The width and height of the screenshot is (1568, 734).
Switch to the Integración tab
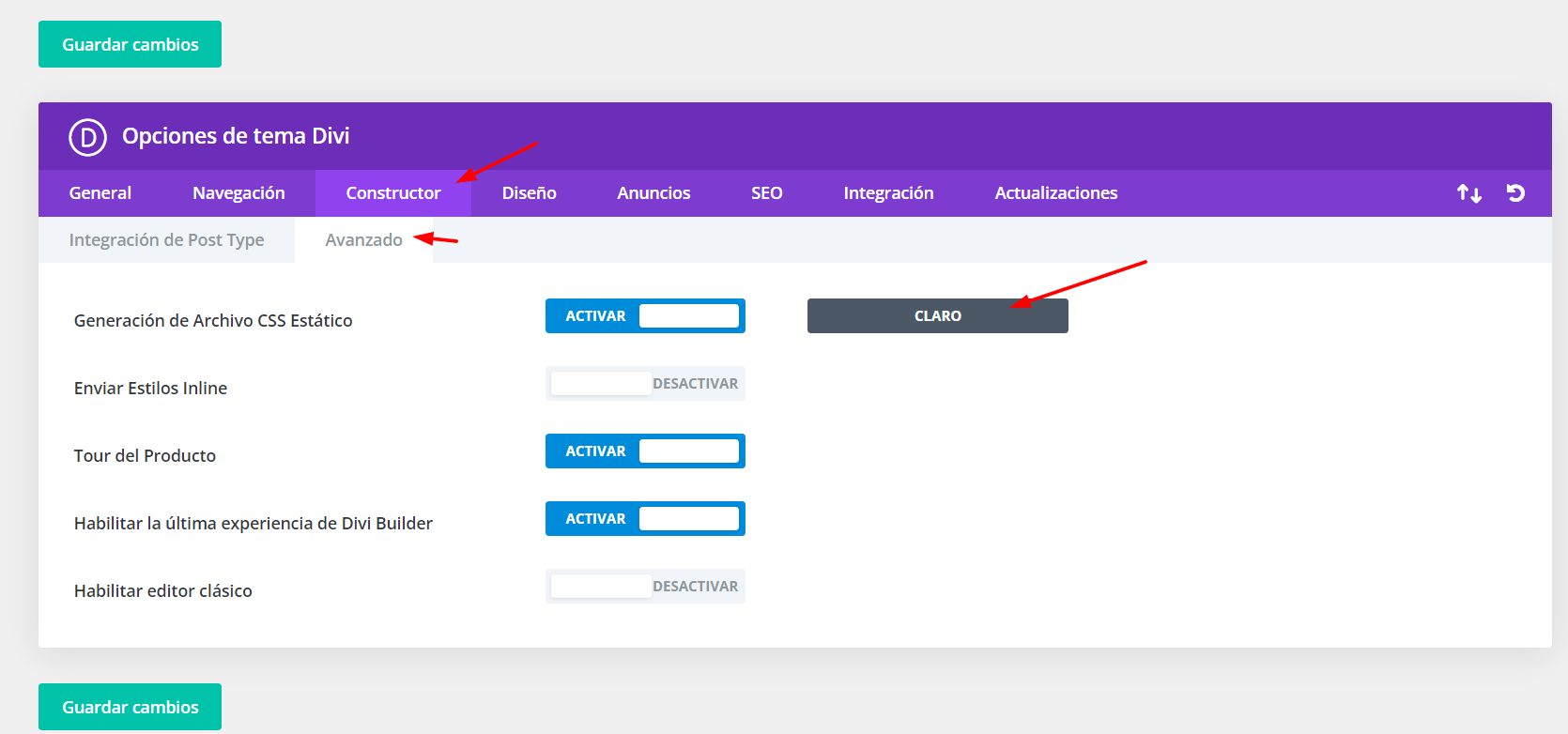click(888, 193)
